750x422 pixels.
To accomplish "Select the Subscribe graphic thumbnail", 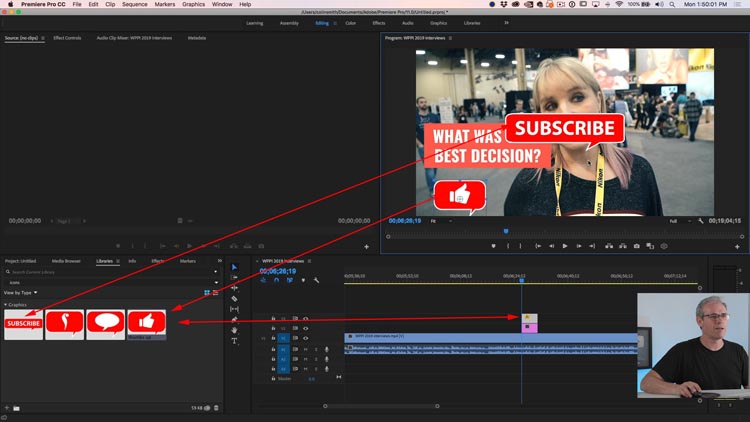I will 23,325.
